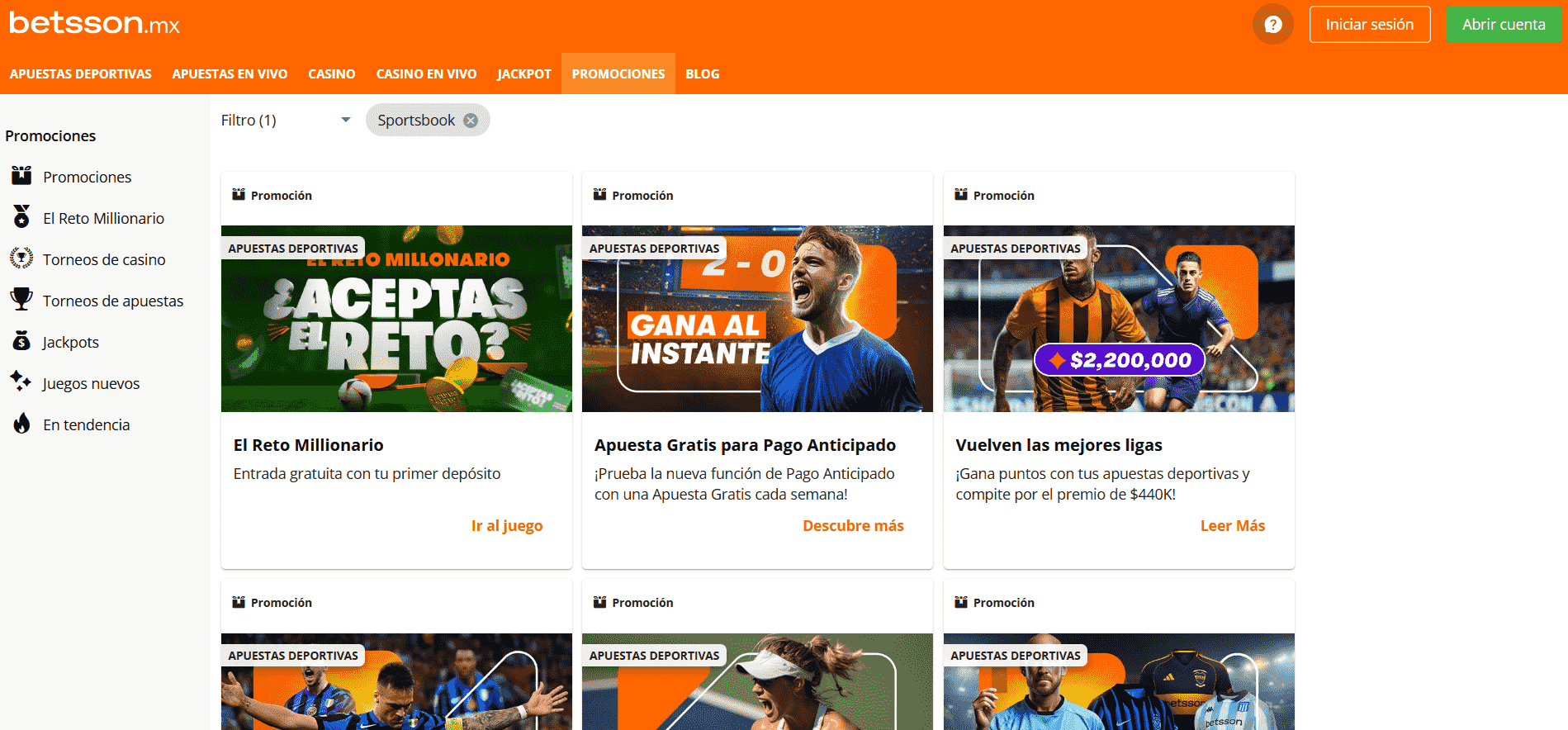This screenshot has width=1568, height=730.
Task: Open Jackpot menu item
Action: point(524,73)
